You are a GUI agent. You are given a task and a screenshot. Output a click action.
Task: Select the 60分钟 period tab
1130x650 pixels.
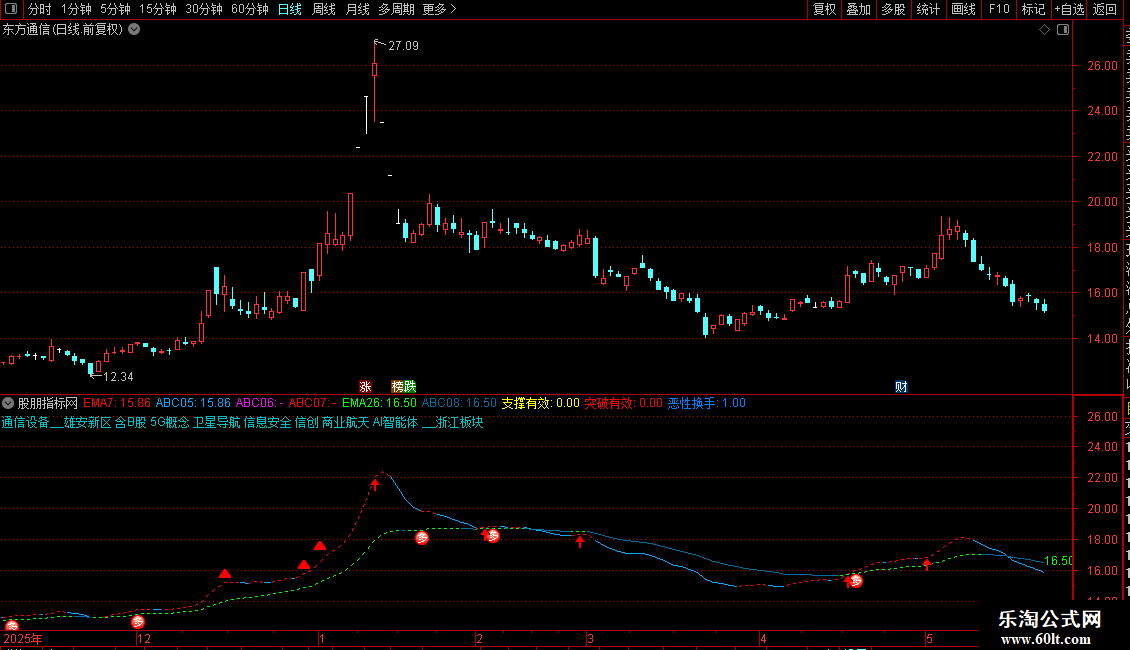click(250, 9)
